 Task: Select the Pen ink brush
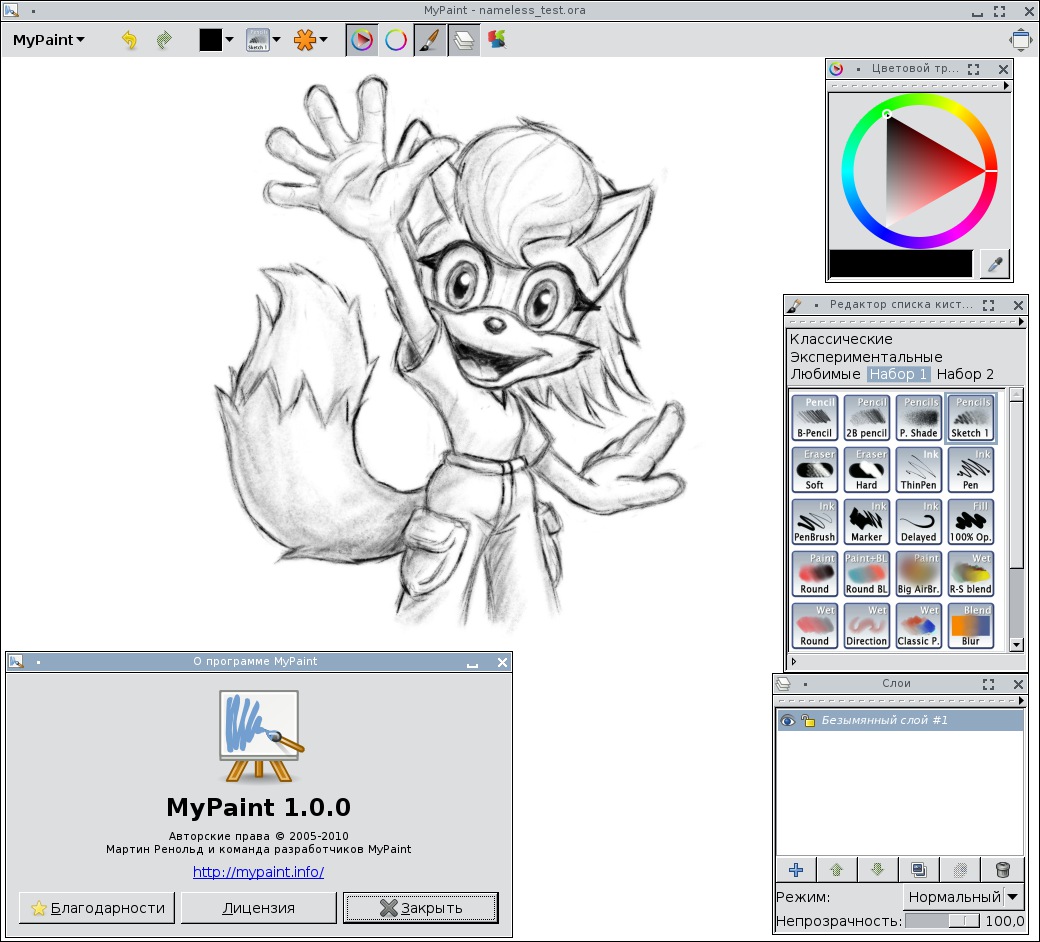970,470
